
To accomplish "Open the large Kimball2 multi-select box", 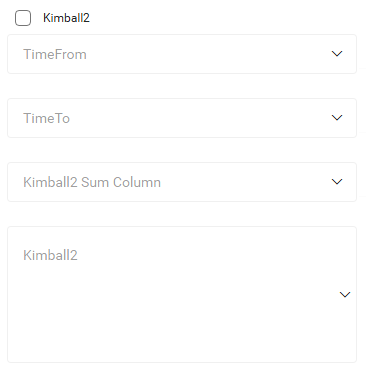I will pyautogui.click(x=182, y=295).
